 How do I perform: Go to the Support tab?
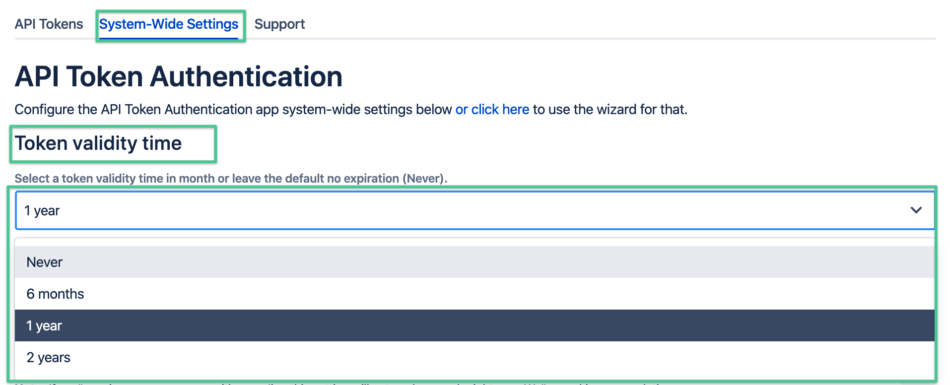[x=279, y=24]
